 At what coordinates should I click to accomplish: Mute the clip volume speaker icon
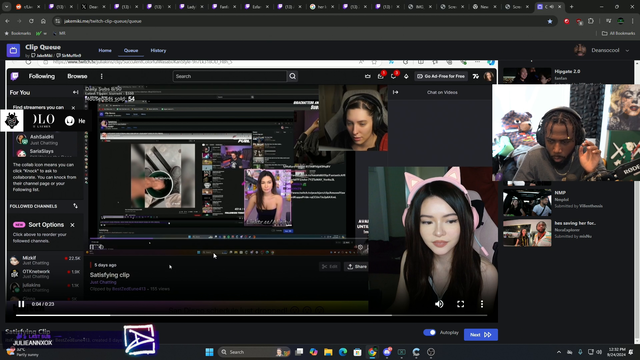coord(439,304)
